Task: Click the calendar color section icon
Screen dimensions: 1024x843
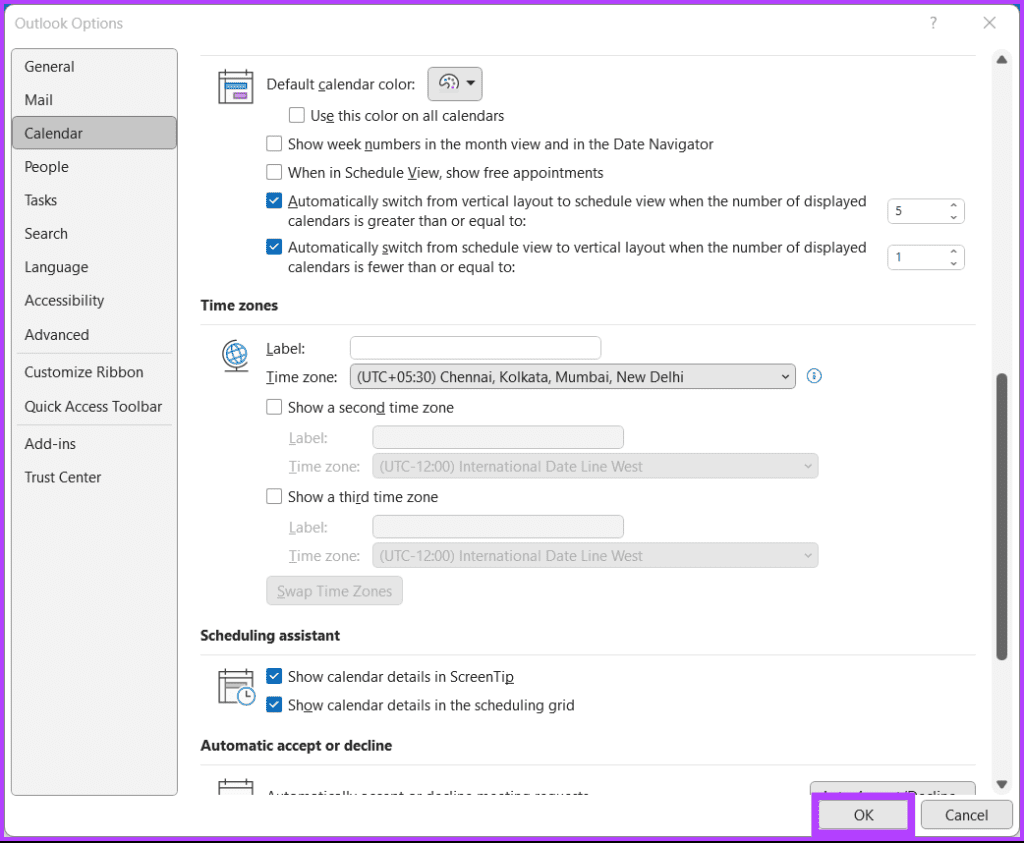Action: tap(235, 87)
